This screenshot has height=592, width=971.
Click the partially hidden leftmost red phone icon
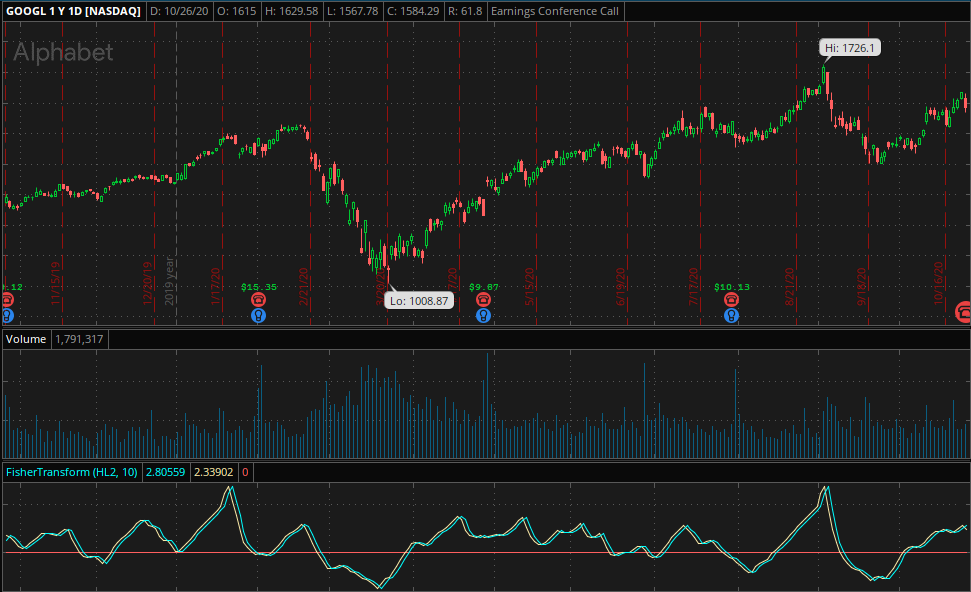(x=6, y=300)
